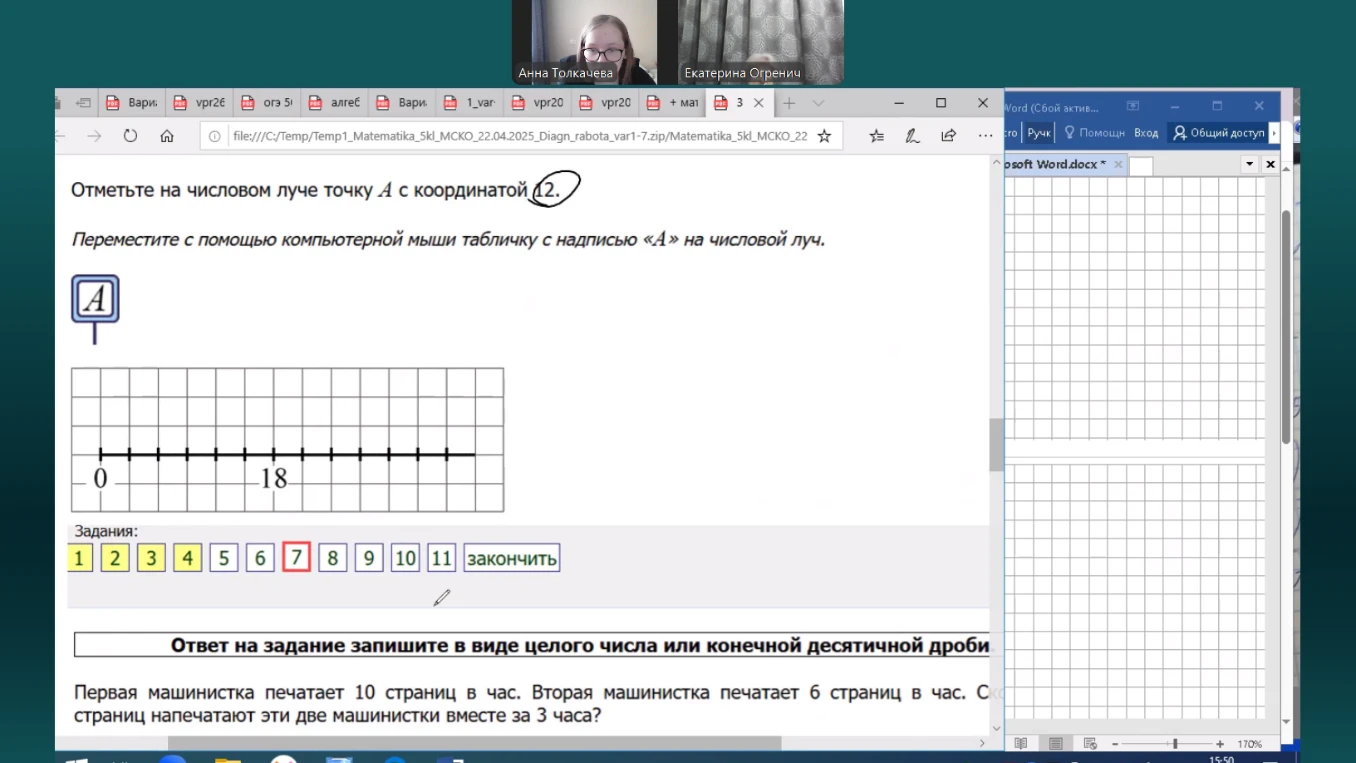Go to task 10

[405, 558]
